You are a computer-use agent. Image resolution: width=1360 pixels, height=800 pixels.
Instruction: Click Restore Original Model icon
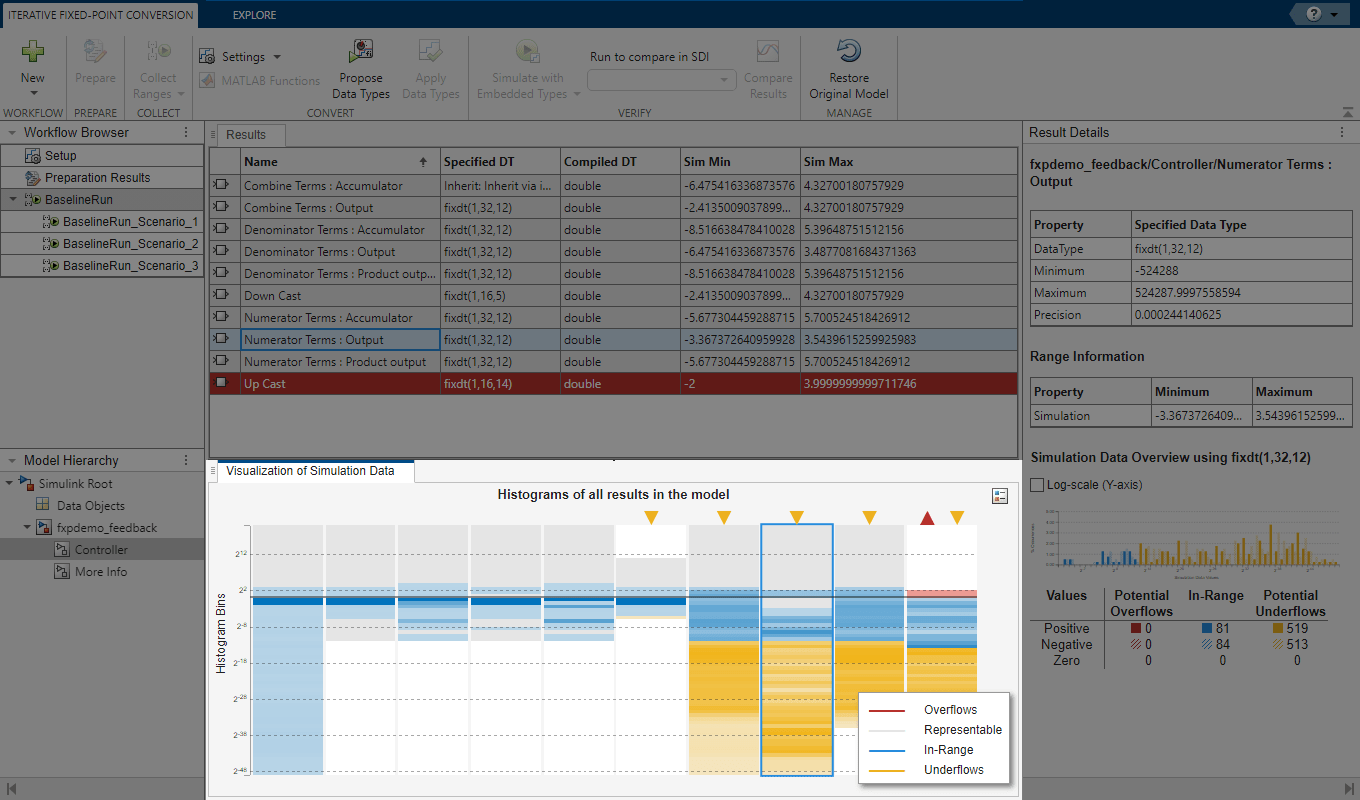pos(849,52)
